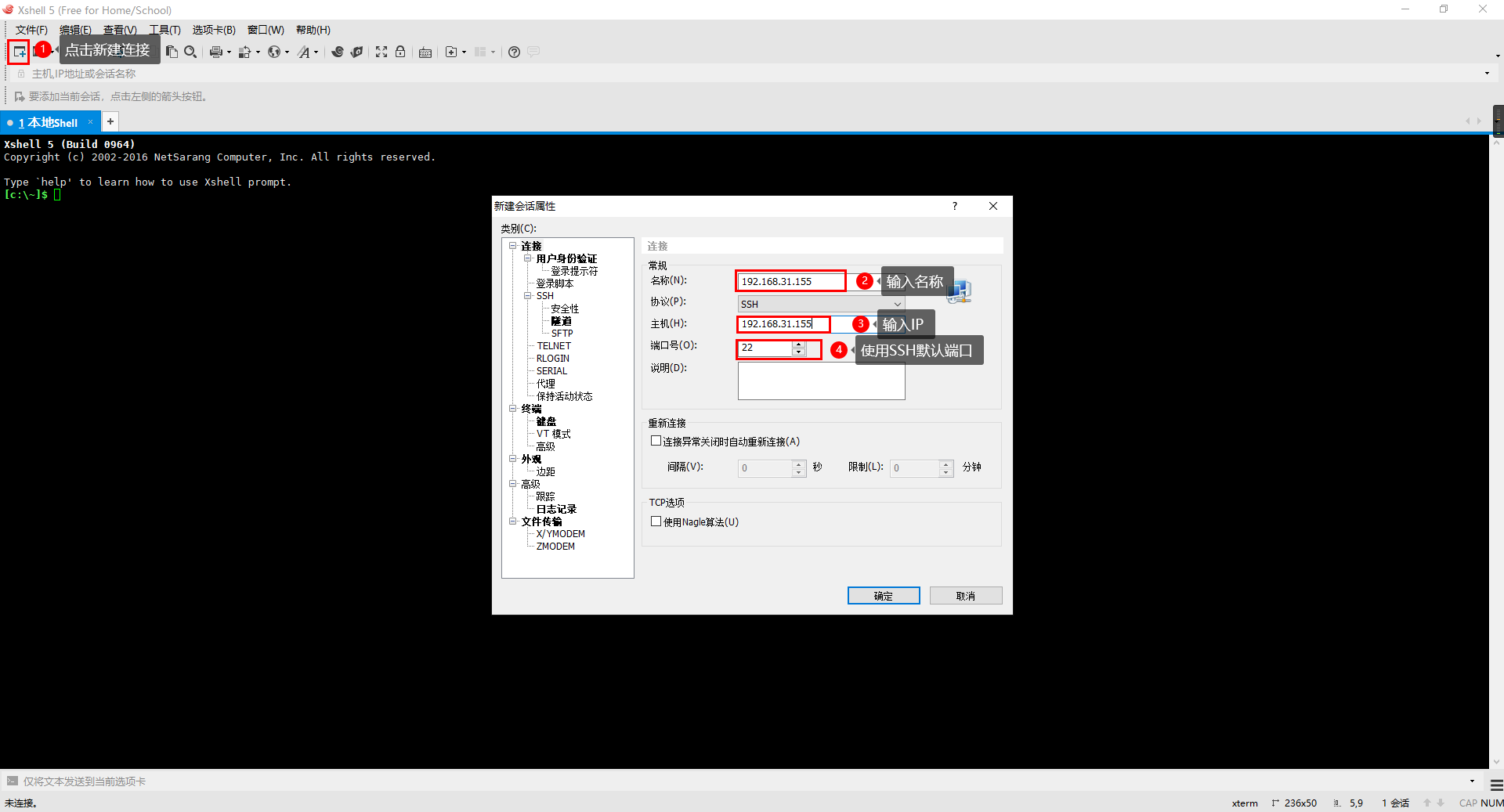Click the print toolbar icon
The width and height of the screenshot is (1504, 812).
coord(215,52)
